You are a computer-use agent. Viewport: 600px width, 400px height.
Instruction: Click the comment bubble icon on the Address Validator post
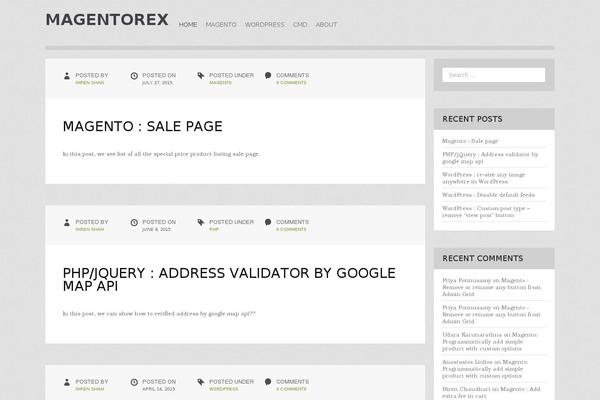pos(268,222)
